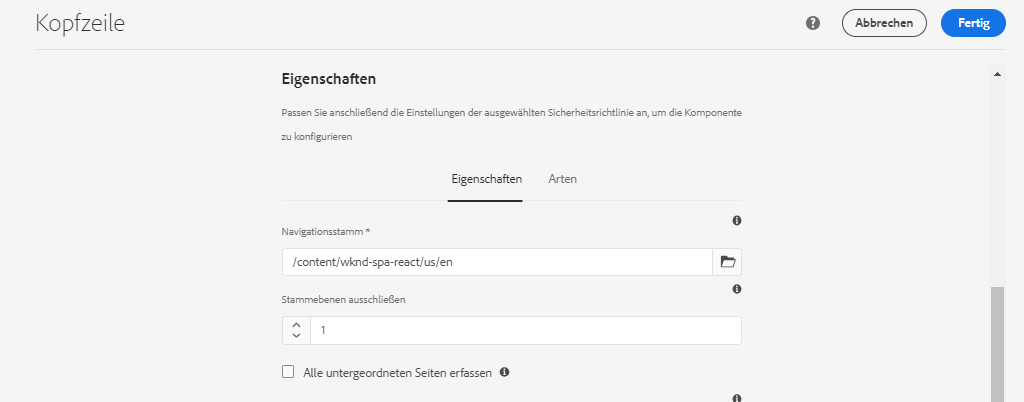Click the Abbrechen button
This screenshot has width=1024, height=402.
(884, 23)
